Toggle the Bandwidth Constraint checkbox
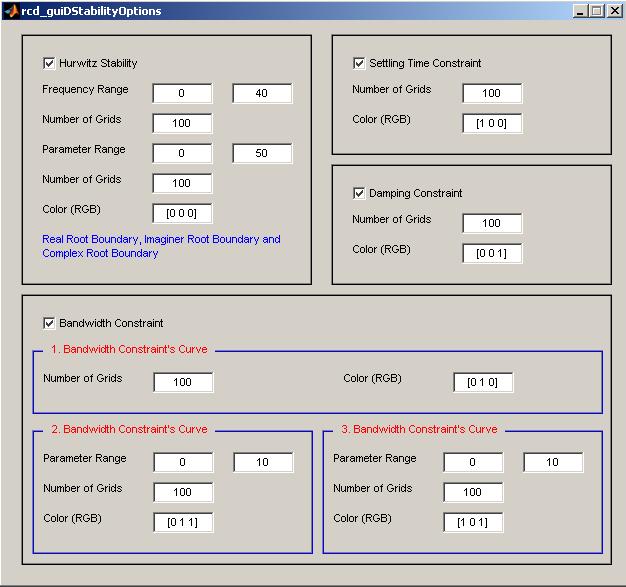 tap(49, 323)
